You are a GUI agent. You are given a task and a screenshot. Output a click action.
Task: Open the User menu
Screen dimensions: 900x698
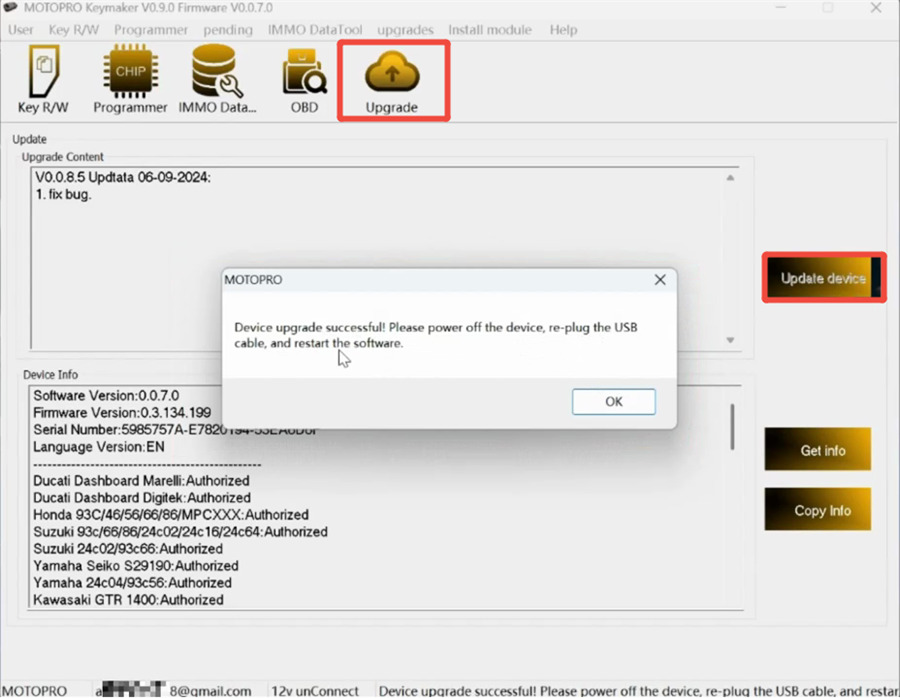pos(21,30)
